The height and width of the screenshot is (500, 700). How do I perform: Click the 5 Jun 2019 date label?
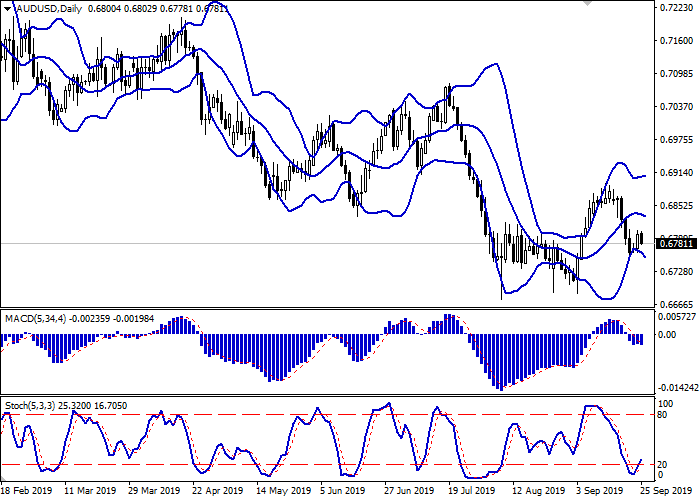coord(345,491)
